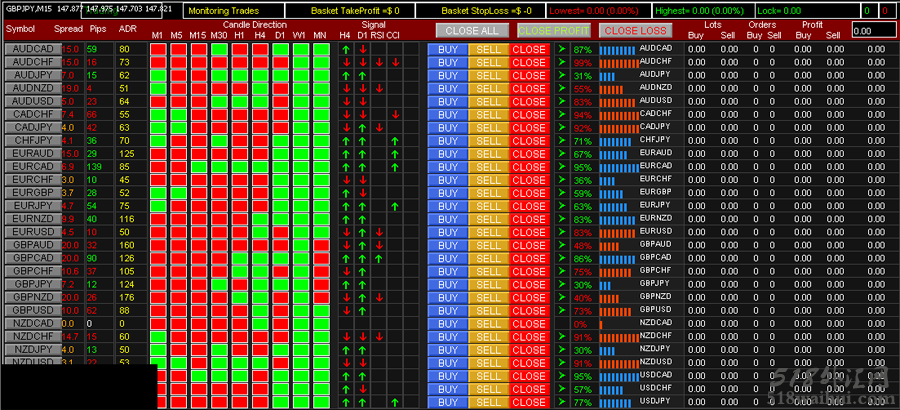Screen dimensions: 900x410
Task: Click the CCI signal down arrow for AUDCHF
Action: (x=395, y=63)
